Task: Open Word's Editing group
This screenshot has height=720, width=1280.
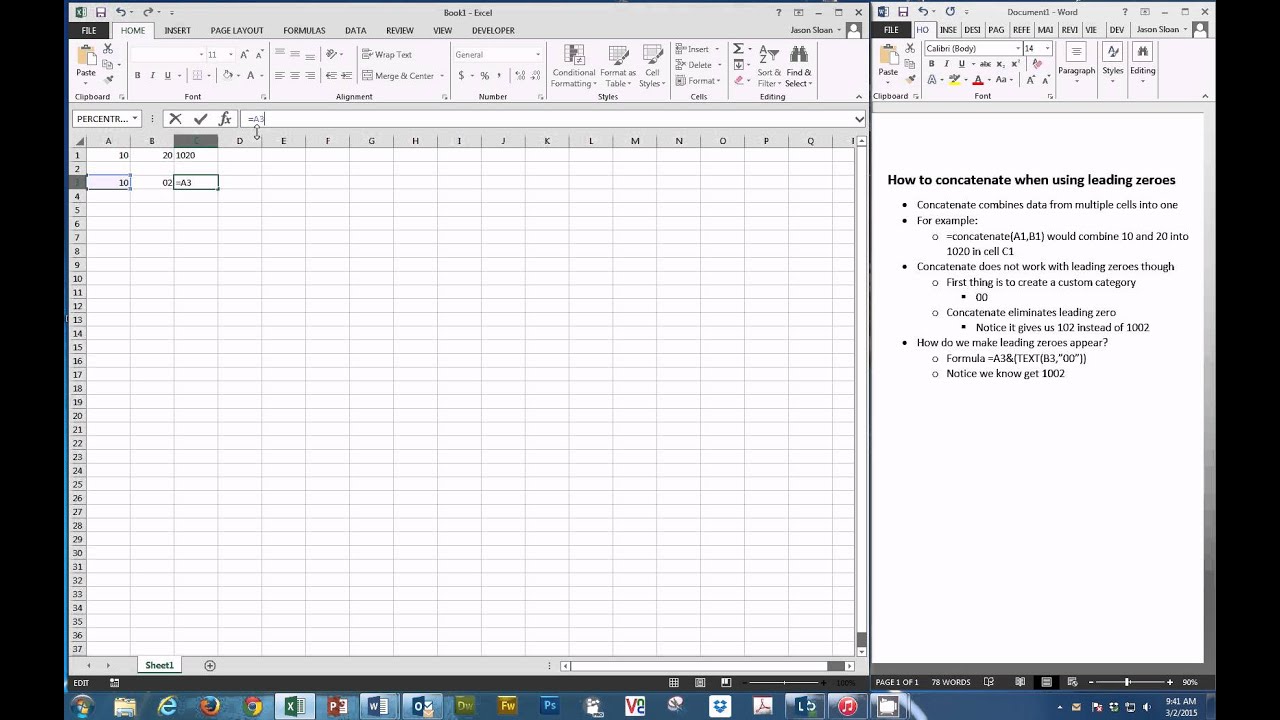Action: pyautogui.click(x=1143, y=60)
